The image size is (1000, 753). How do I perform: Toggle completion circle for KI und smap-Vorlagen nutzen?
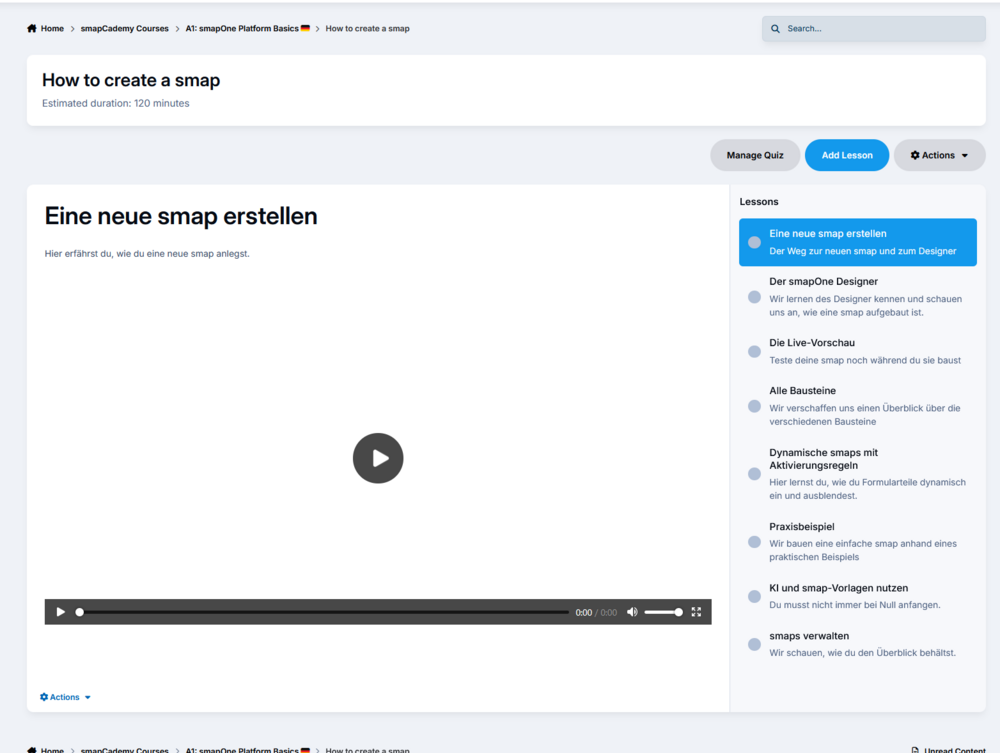(754, 596)
